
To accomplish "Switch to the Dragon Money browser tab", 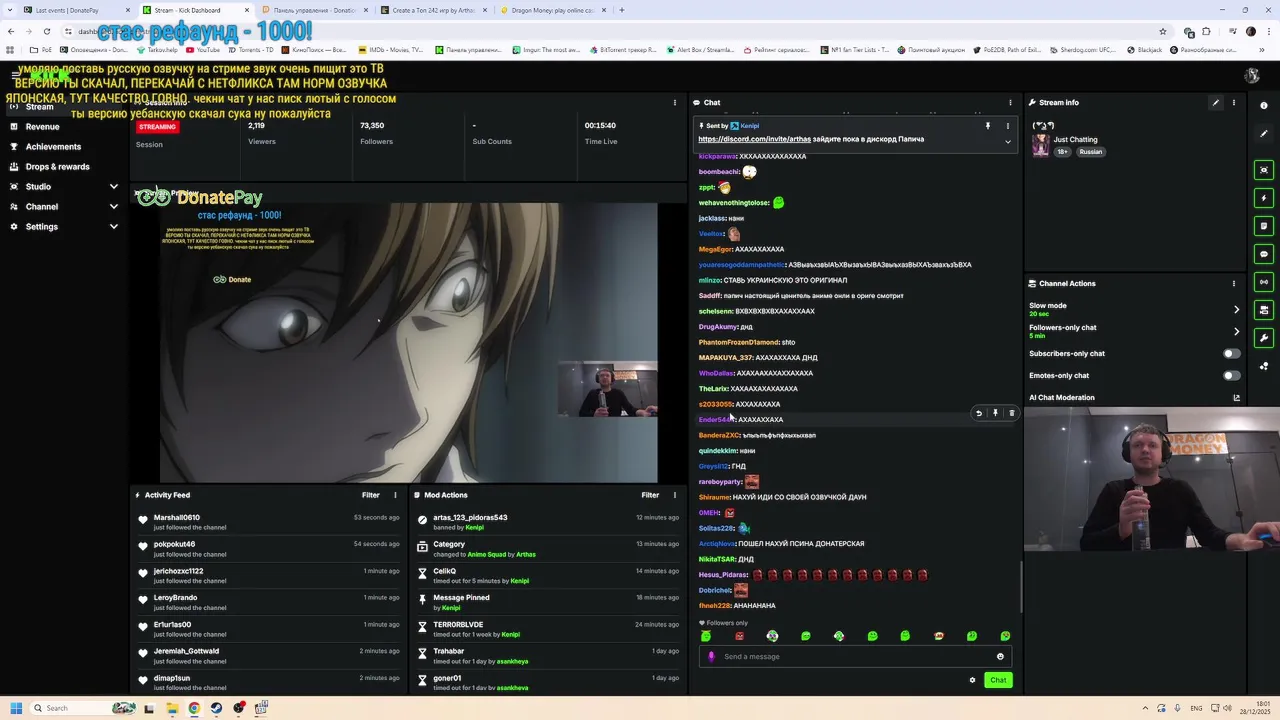I will coord(553,10).
